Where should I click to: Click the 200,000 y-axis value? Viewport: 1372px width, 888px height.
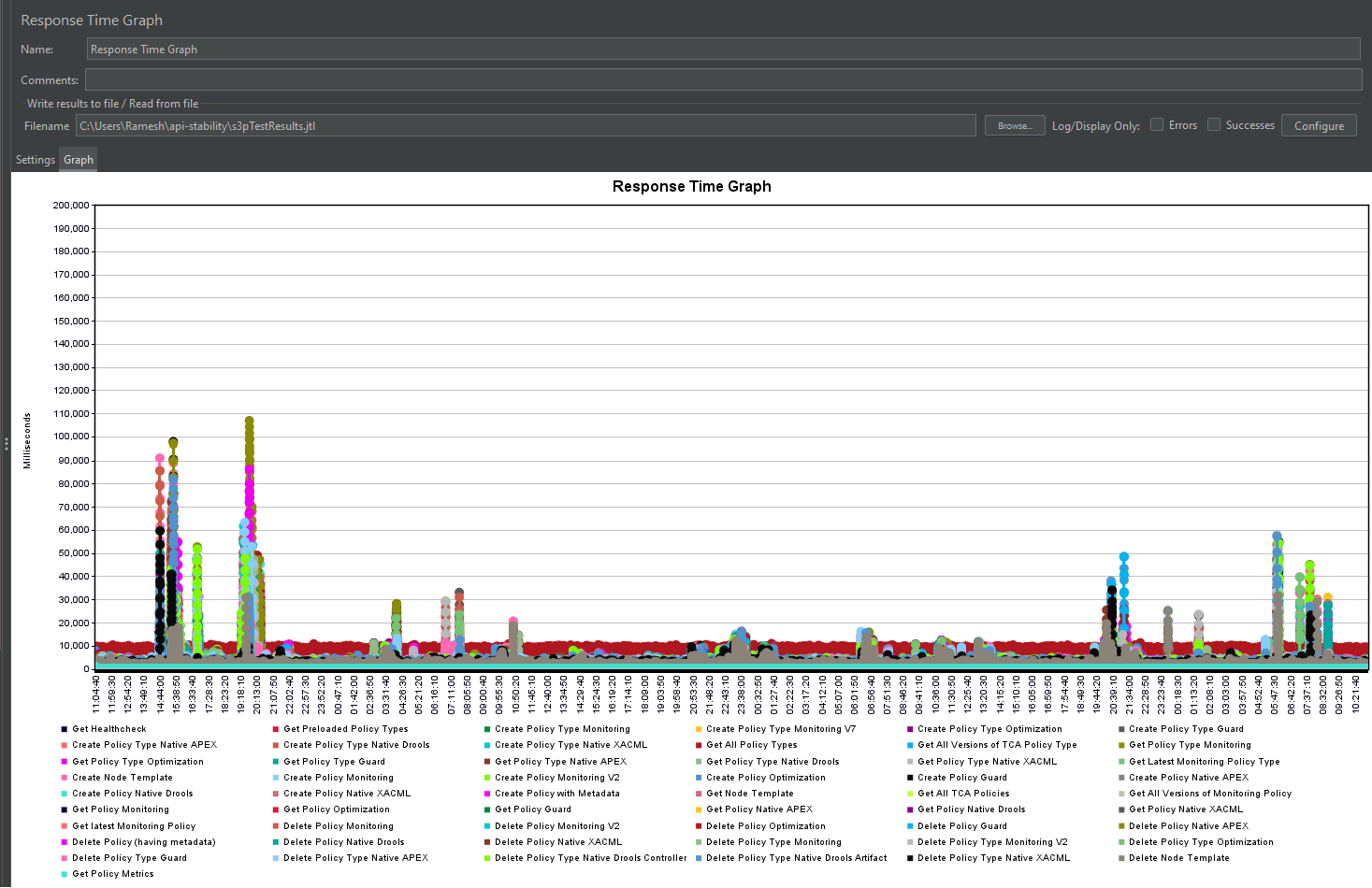click(71, 206)
